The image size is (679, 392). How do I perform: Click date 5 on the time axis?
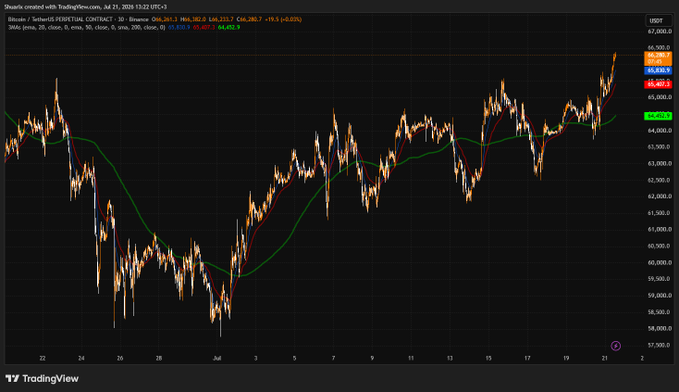(294, 358)
